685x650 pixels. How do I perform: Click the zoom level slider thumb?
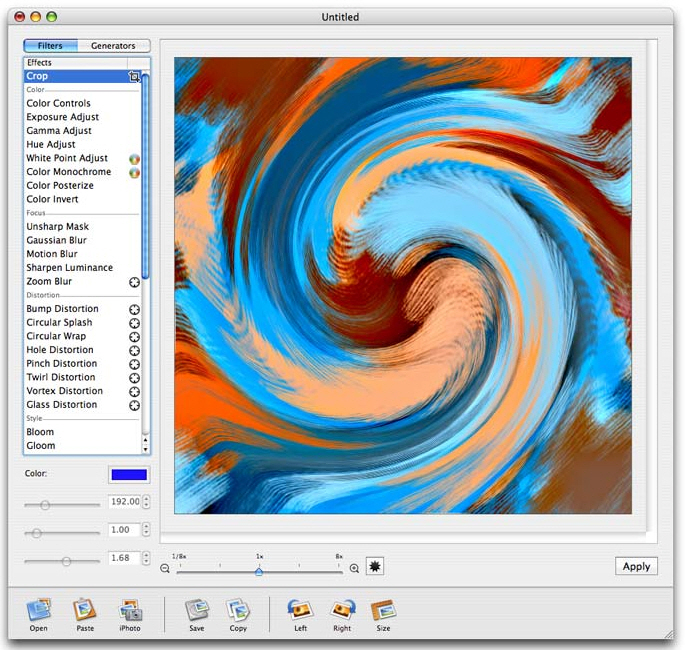(258, 570)
